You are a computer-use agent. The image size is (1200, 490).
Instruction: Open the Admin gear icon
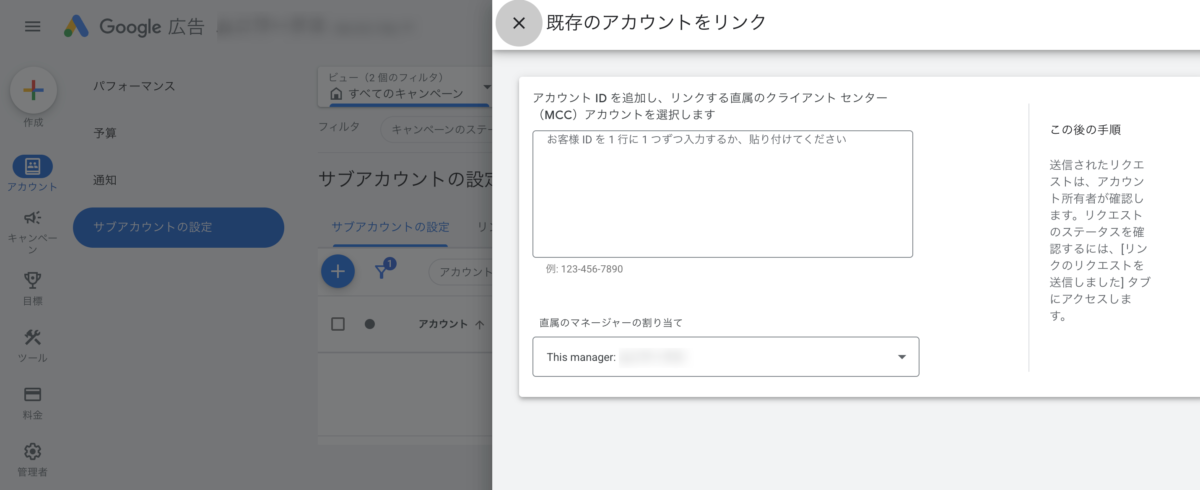coord(32,451)
